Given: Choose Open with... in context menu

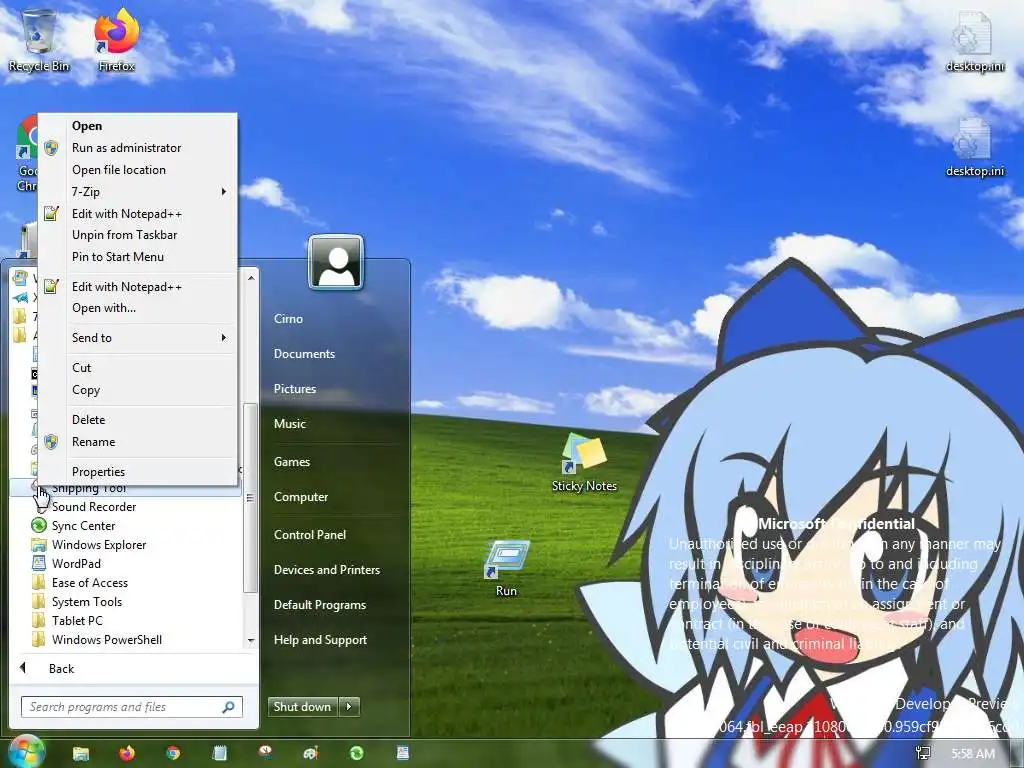Looking at the screenshot, I should tap(137, 308).
